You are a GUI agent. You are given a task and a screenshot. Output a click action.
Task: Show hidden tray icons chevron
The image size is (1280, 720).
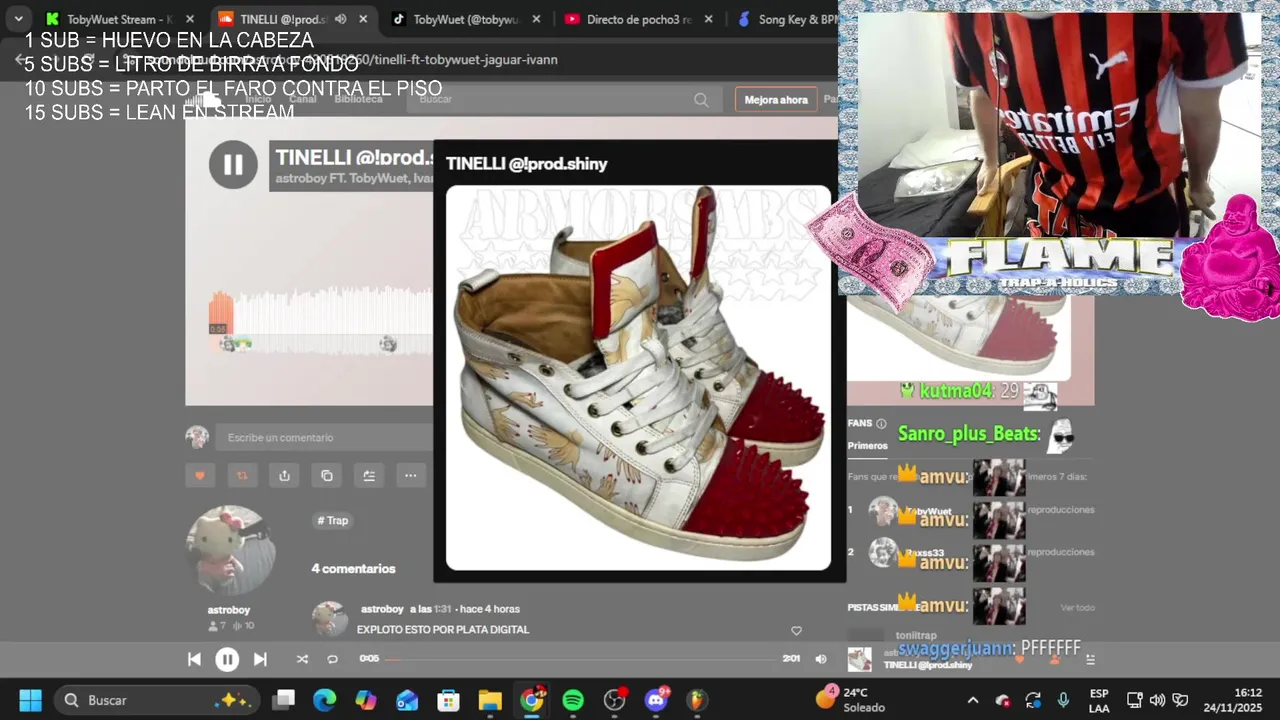point(973,700)
